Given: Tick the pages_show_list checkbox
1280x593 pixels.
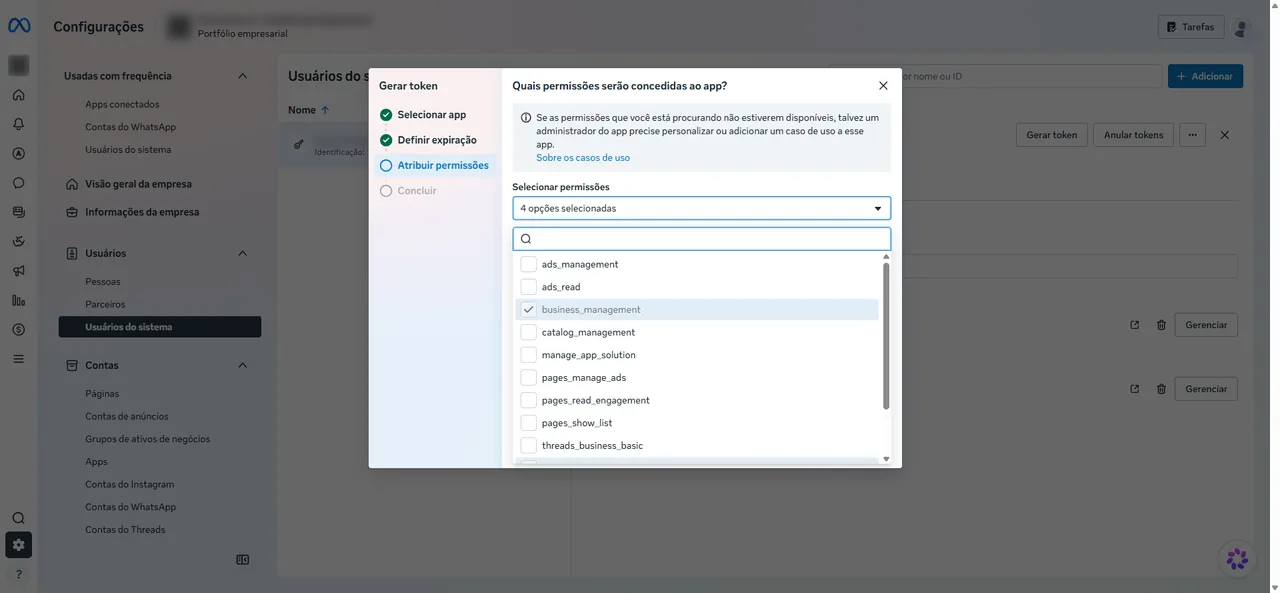Looking at the screenshot, I should [529, 423].
